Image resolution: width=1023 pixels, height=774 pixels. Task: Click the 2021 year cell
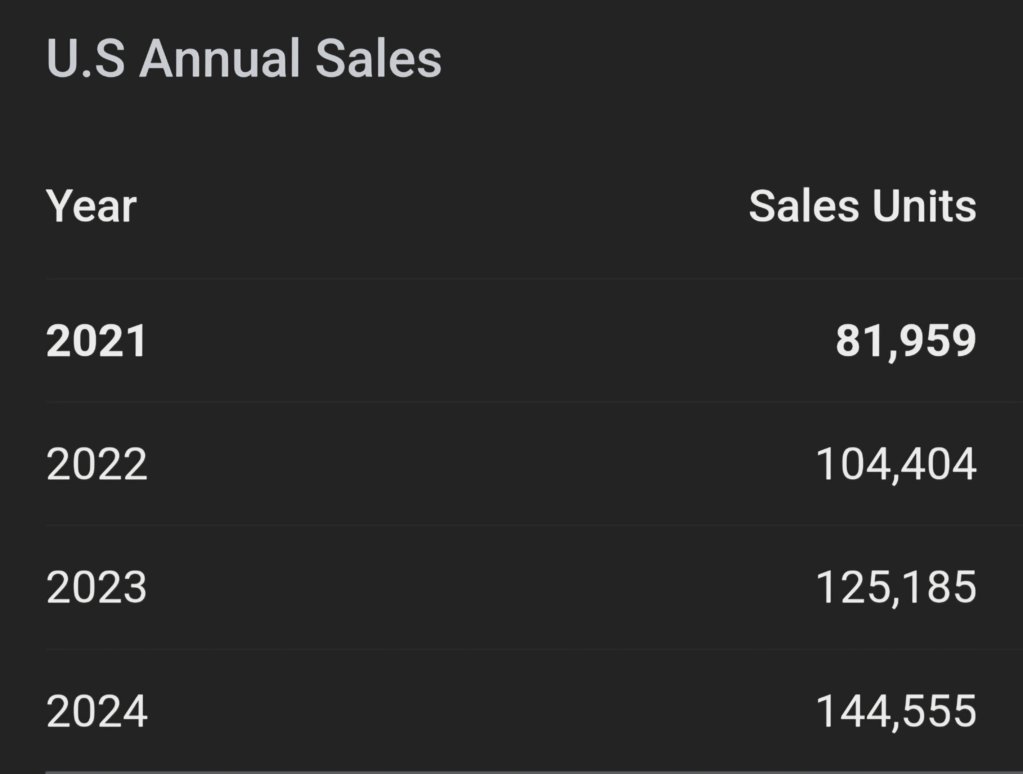pyautogui.click(x=97, y=341)
